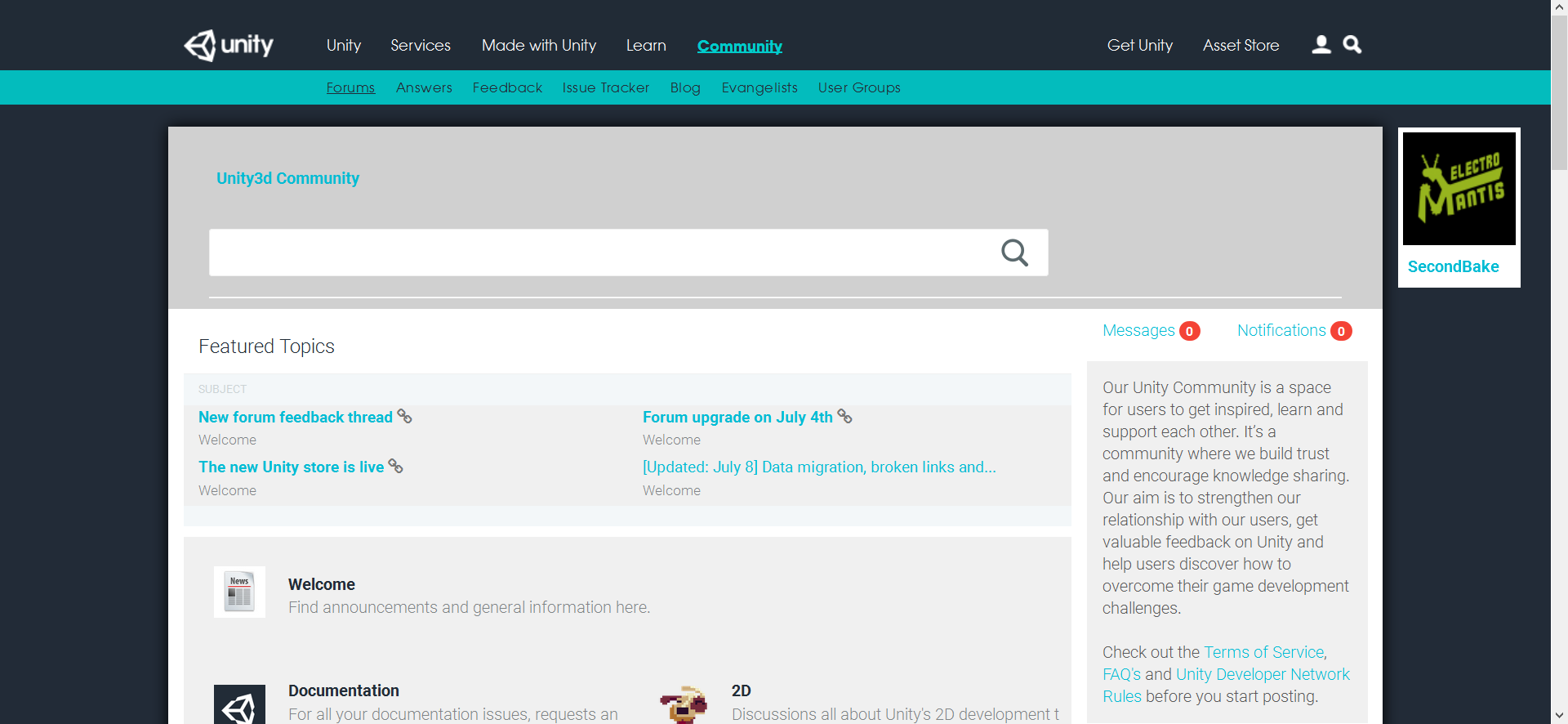This screenshot has width=1568, height=724.
Task: Open the user account icon
Action: coord(1321,44)
